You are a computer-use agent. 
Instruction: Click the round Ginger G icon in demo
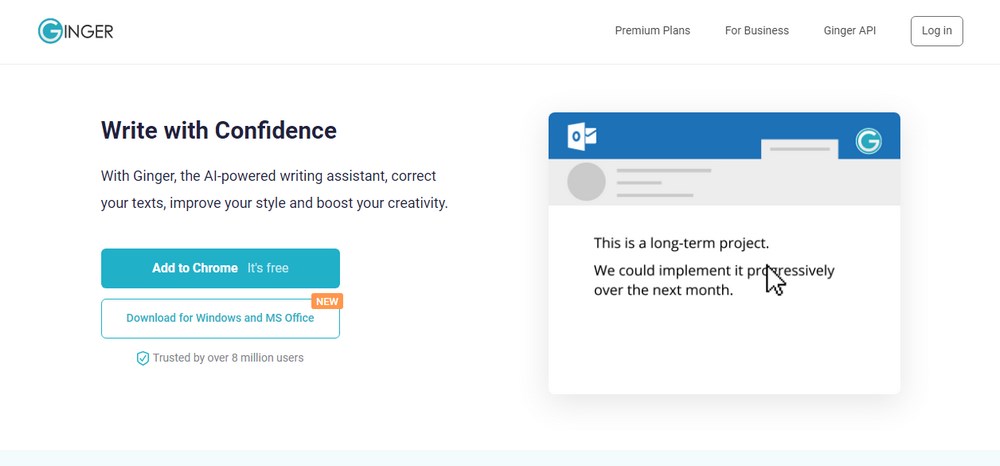point(868,141)
